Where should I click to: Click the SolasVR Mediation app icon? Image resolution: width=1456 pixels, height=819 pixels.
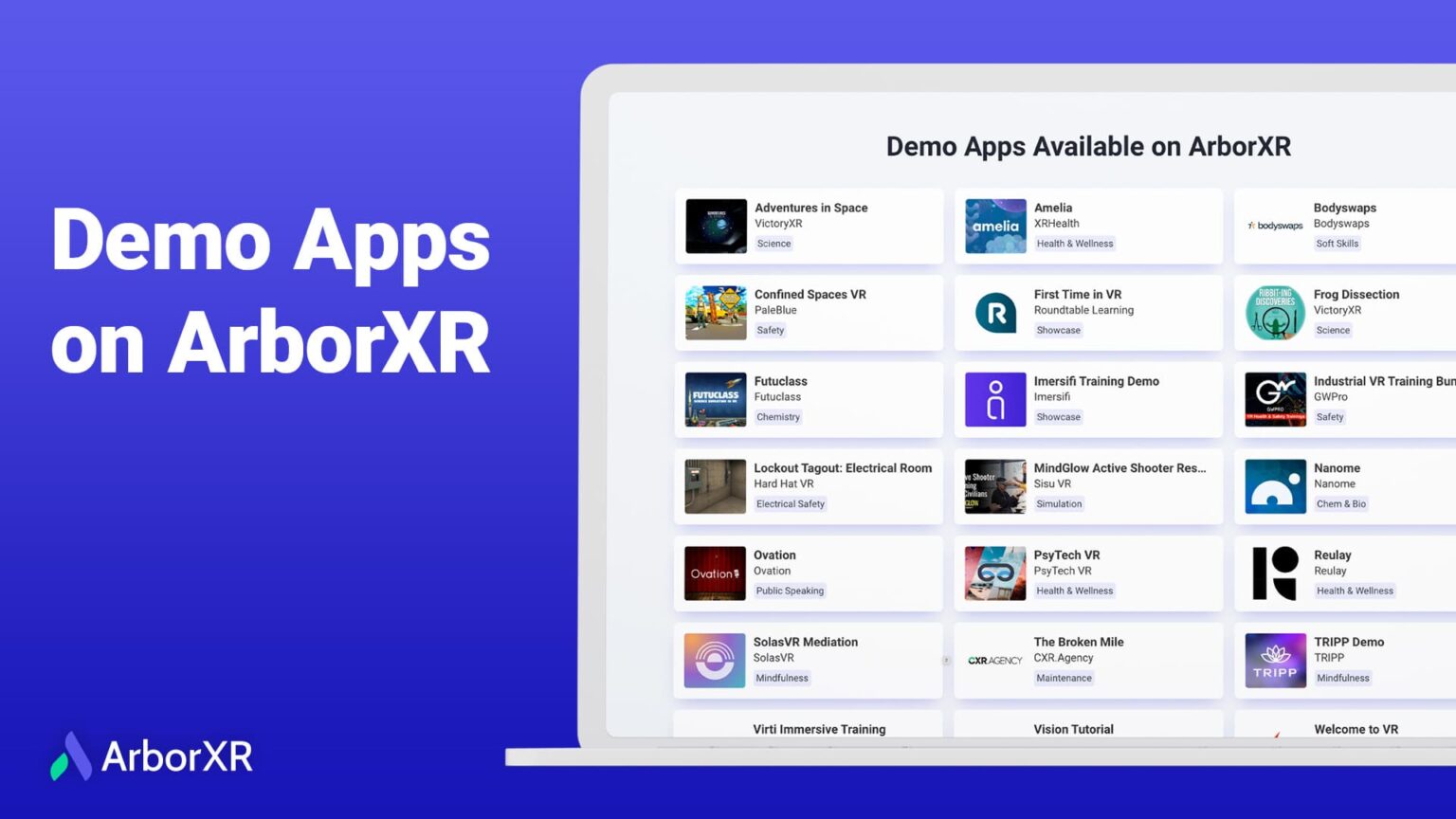(715, 660)
